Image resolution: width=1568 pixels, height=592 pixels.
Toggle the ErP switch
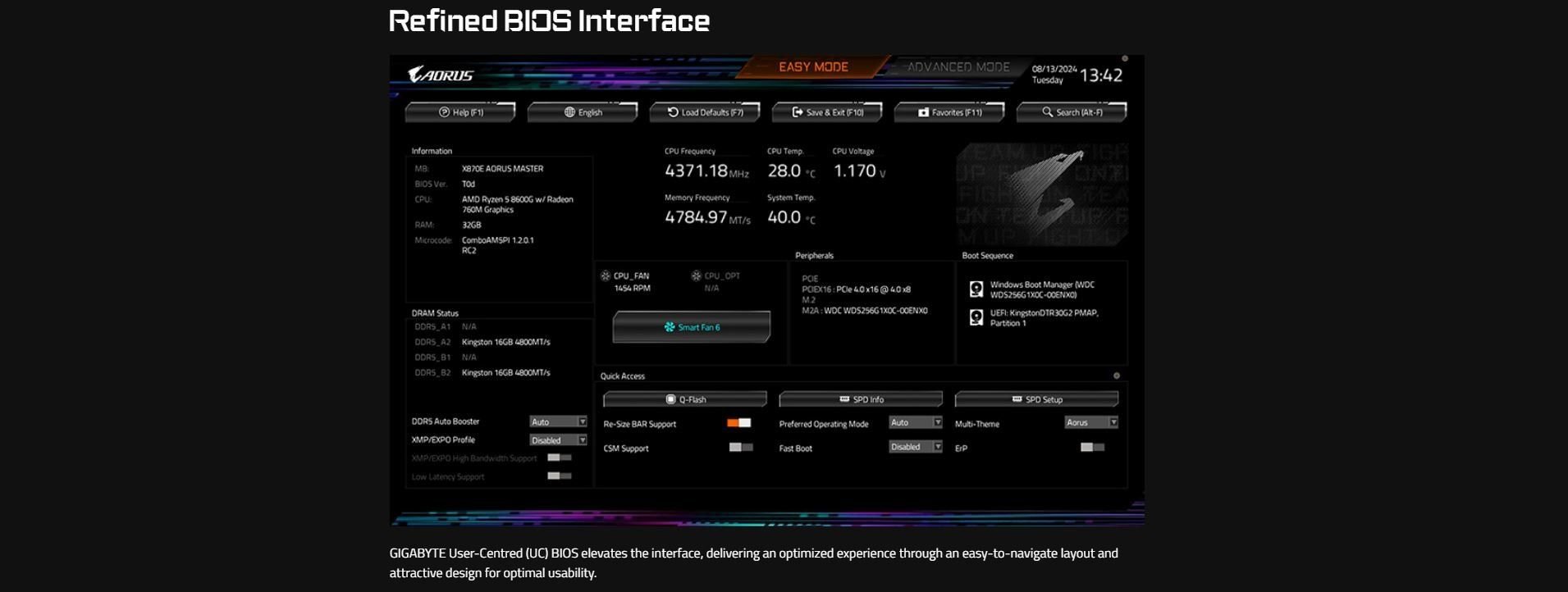(1092, 448)
